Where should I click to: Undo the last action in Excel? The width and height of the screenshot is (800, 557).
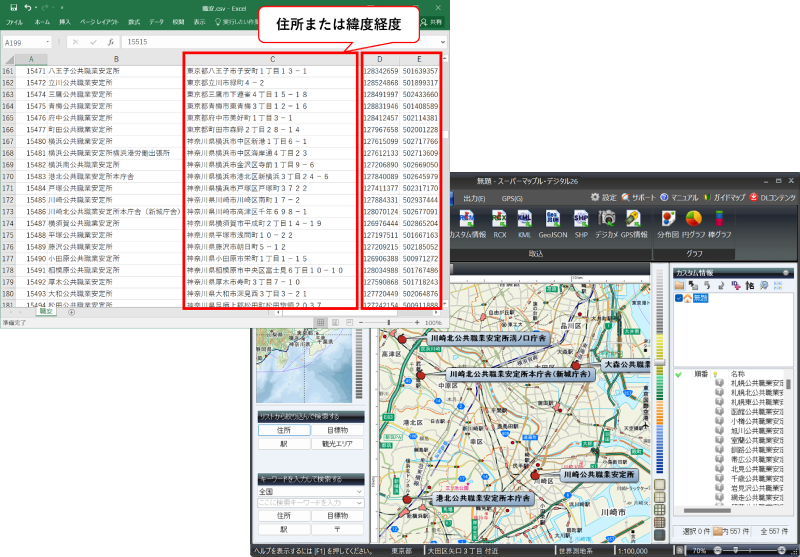click(28, 8)
